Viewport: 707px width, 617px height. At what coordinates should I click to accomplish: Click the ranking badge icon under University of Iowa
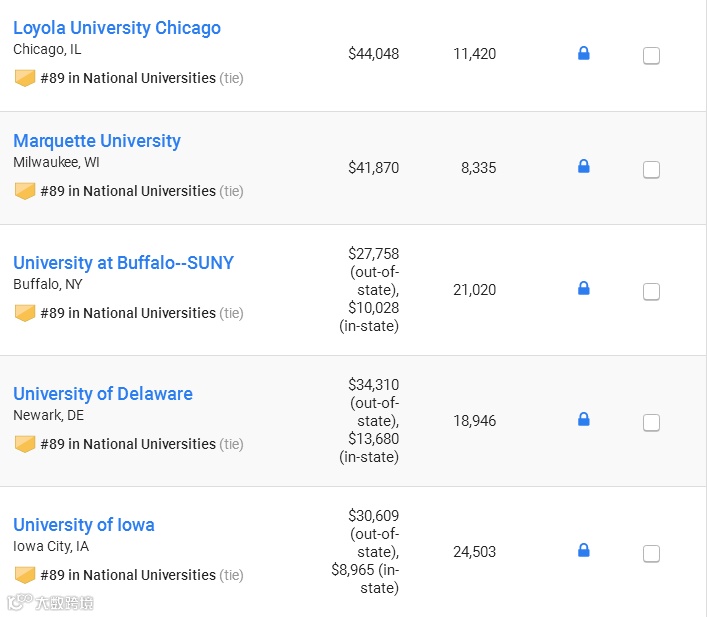[x=25, y=575]
